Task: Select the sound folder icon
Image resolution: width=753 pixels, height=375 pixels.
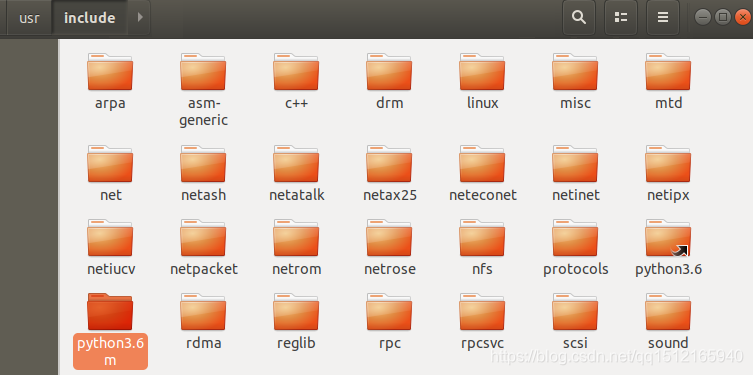Action: (x=668, y=312)
